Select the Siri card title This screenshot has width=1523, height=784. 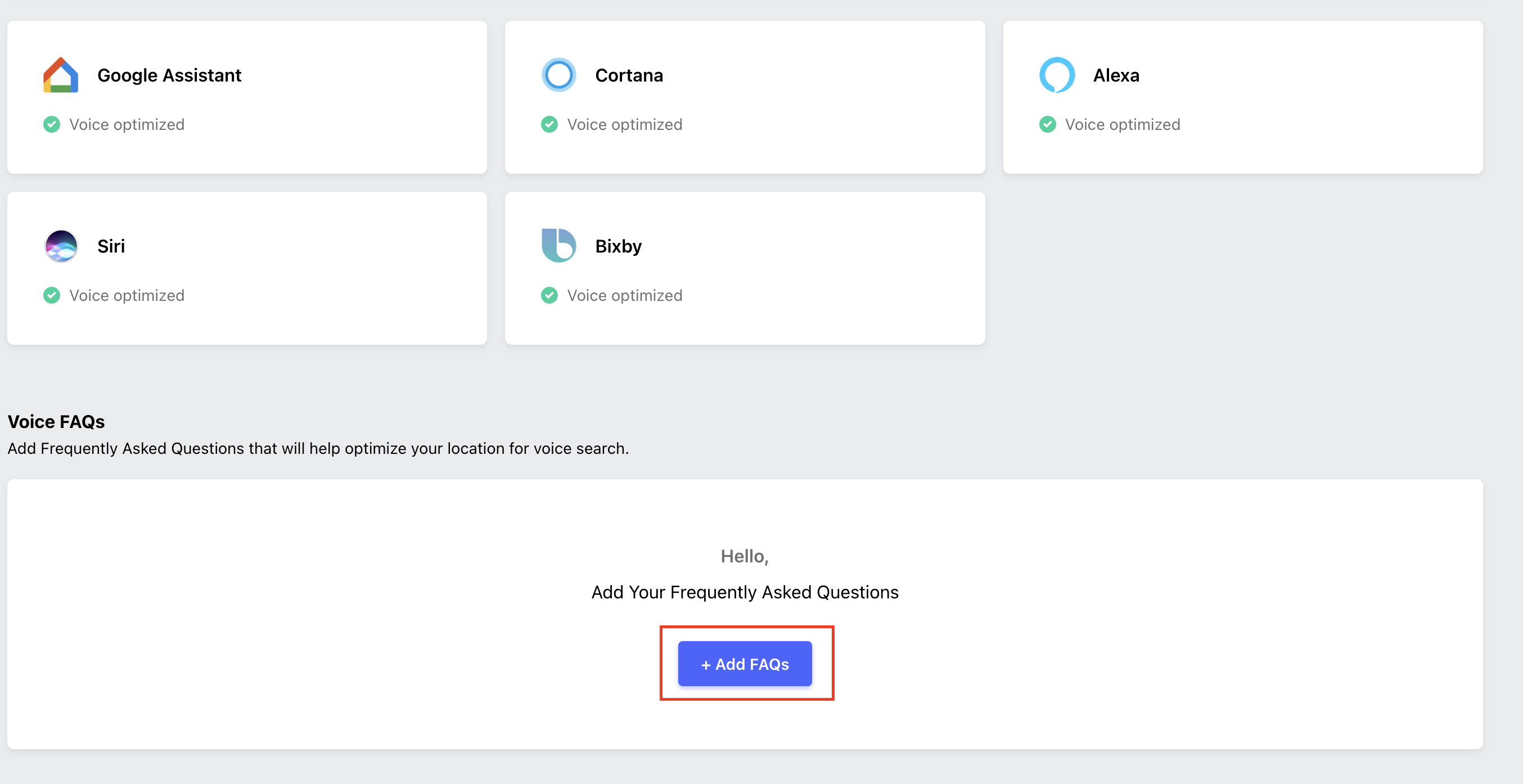point(111,246)
